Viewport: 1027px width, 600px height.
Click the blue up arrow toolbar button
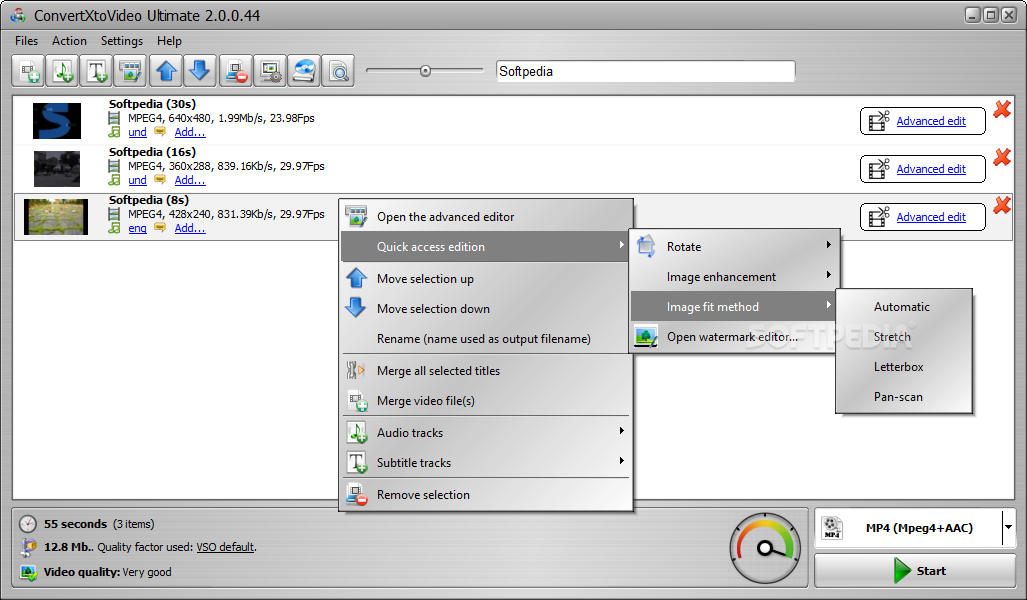click(x=166, y=71)
